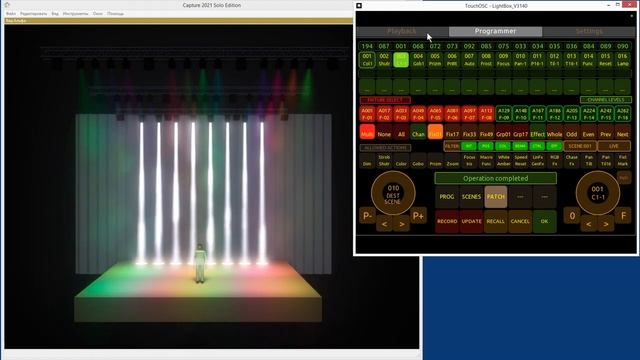Image resolution: width=640 pixels, height=360 pixels.
Task: Open the Инструменты menu in Capture
Action: (x=76, y=13)
